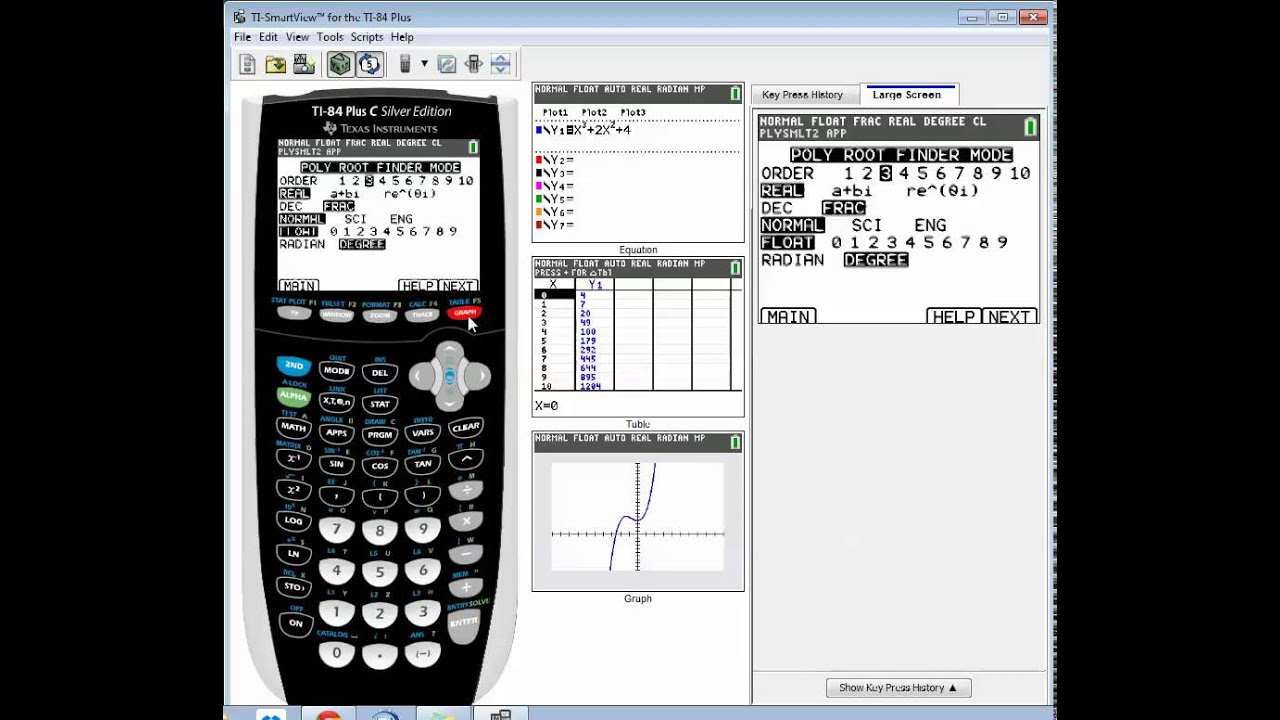Click the ENTER key
Screen dimensions: 1280x720
pyautogui.click(x=464, y=621)
